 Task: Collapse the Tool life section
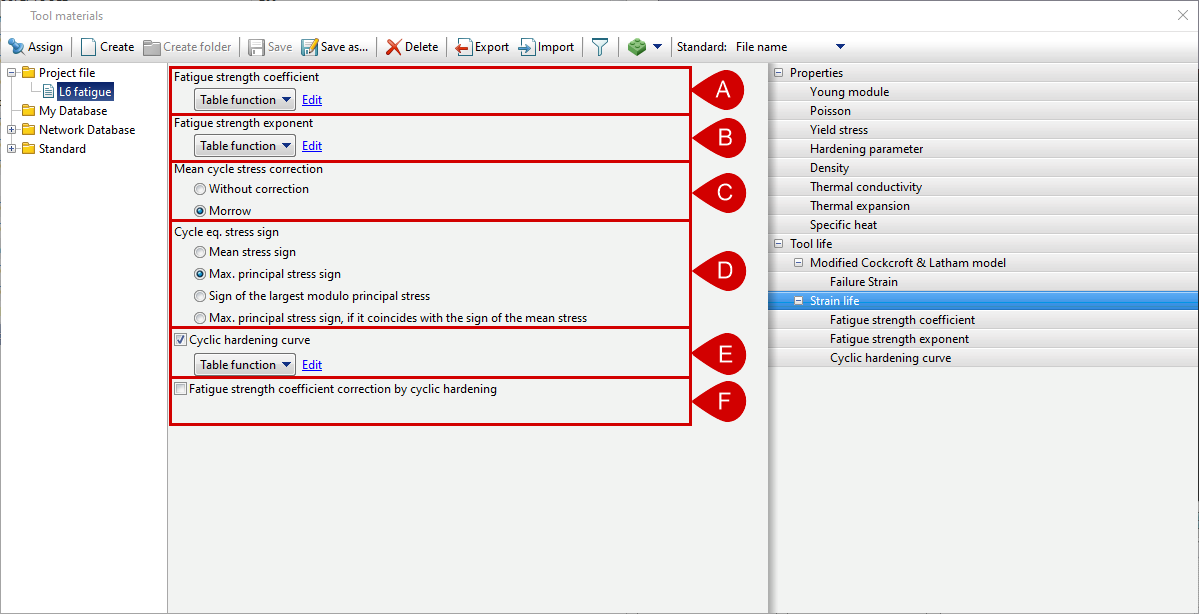pos(777,243)
